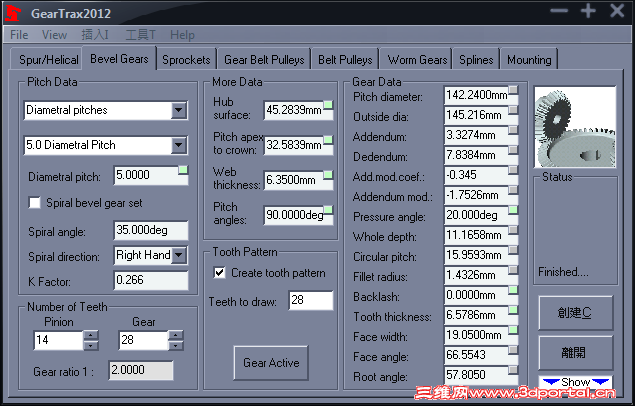Click the bevel gear preview thumbnail
Image resolution: width=635 pixels, height=406 pixels.
pyautogui.click(x=575, y=127)
